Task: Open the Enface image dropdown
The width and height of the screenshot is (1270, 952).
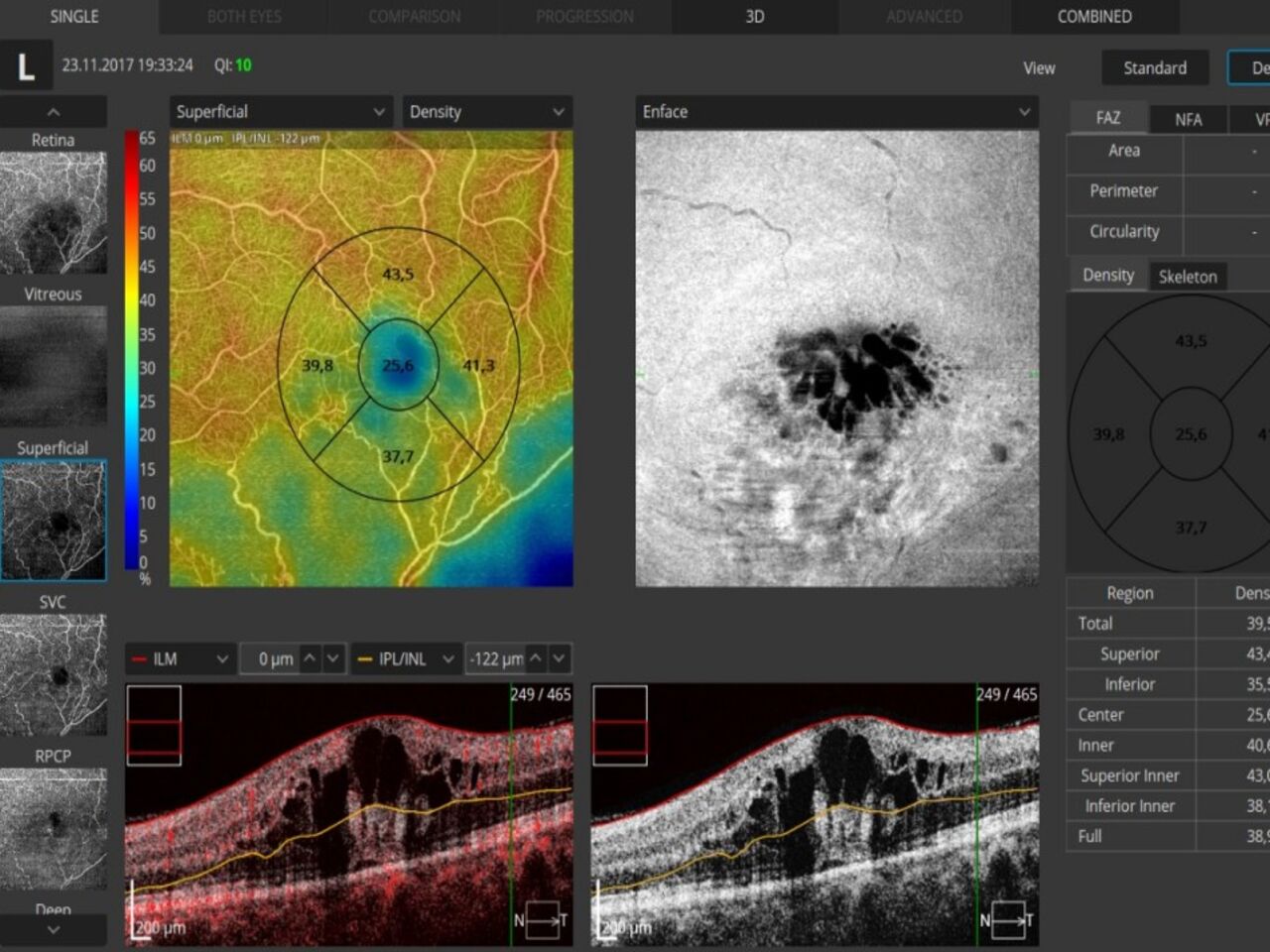Action: click(836, 112)
